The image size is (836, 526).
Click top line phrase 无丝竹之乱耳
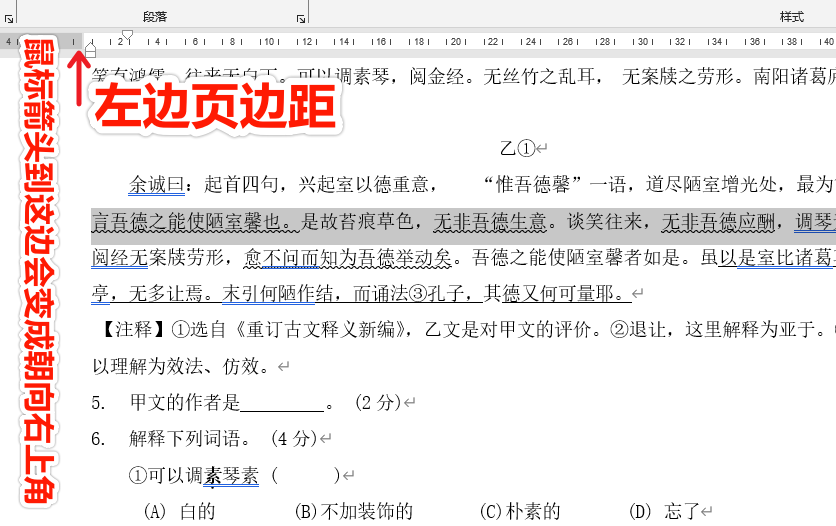[538, 77]
